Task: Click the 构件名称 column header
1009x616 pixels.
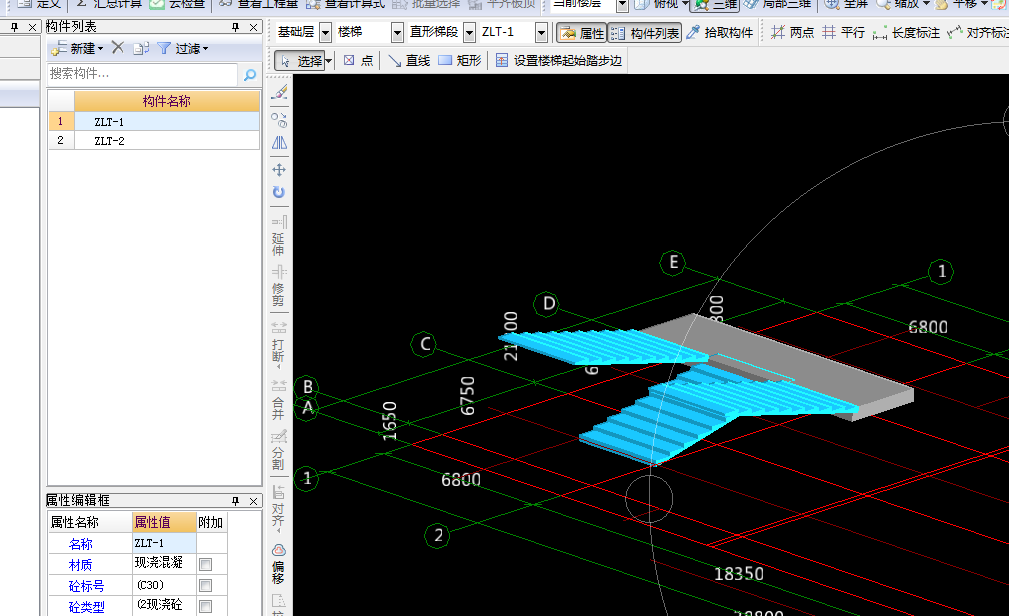Action: click(x=167, y=101)
